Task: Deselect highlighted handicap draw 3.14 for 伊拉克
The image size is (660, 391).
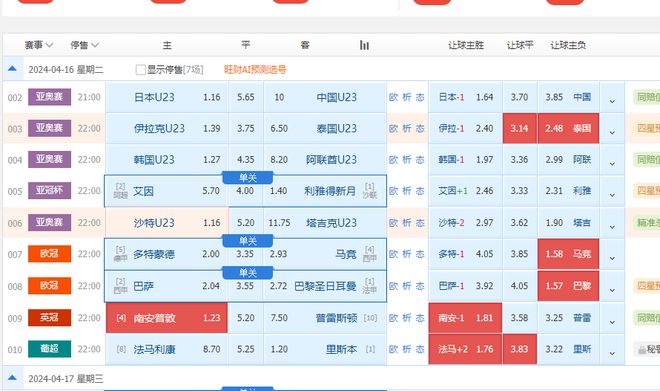Action: tap(519, 128)
